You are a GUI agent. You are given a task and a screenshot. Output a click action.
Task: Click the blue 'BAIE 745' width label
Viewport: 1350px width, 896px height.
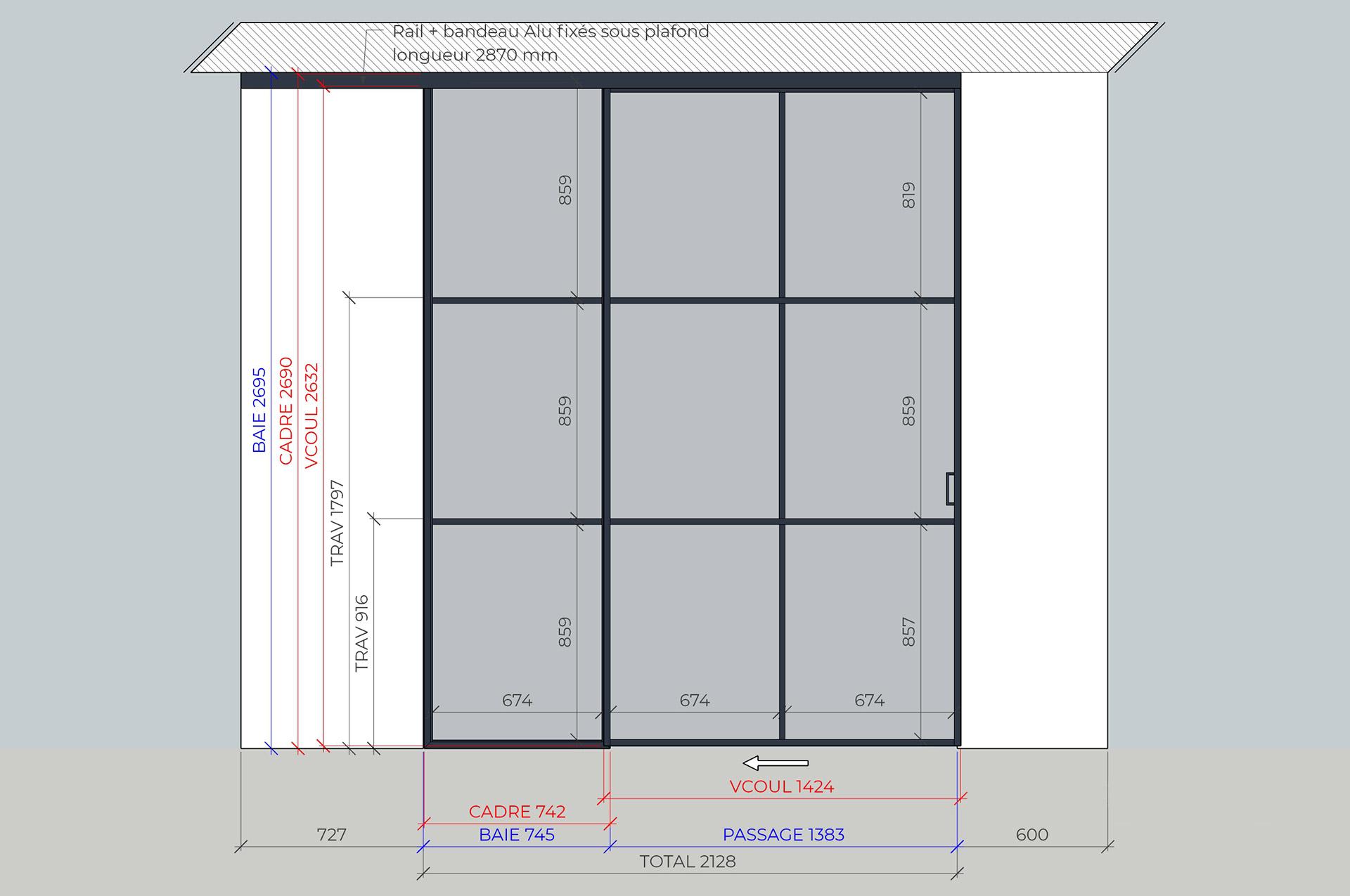click(x=517, y=835)
